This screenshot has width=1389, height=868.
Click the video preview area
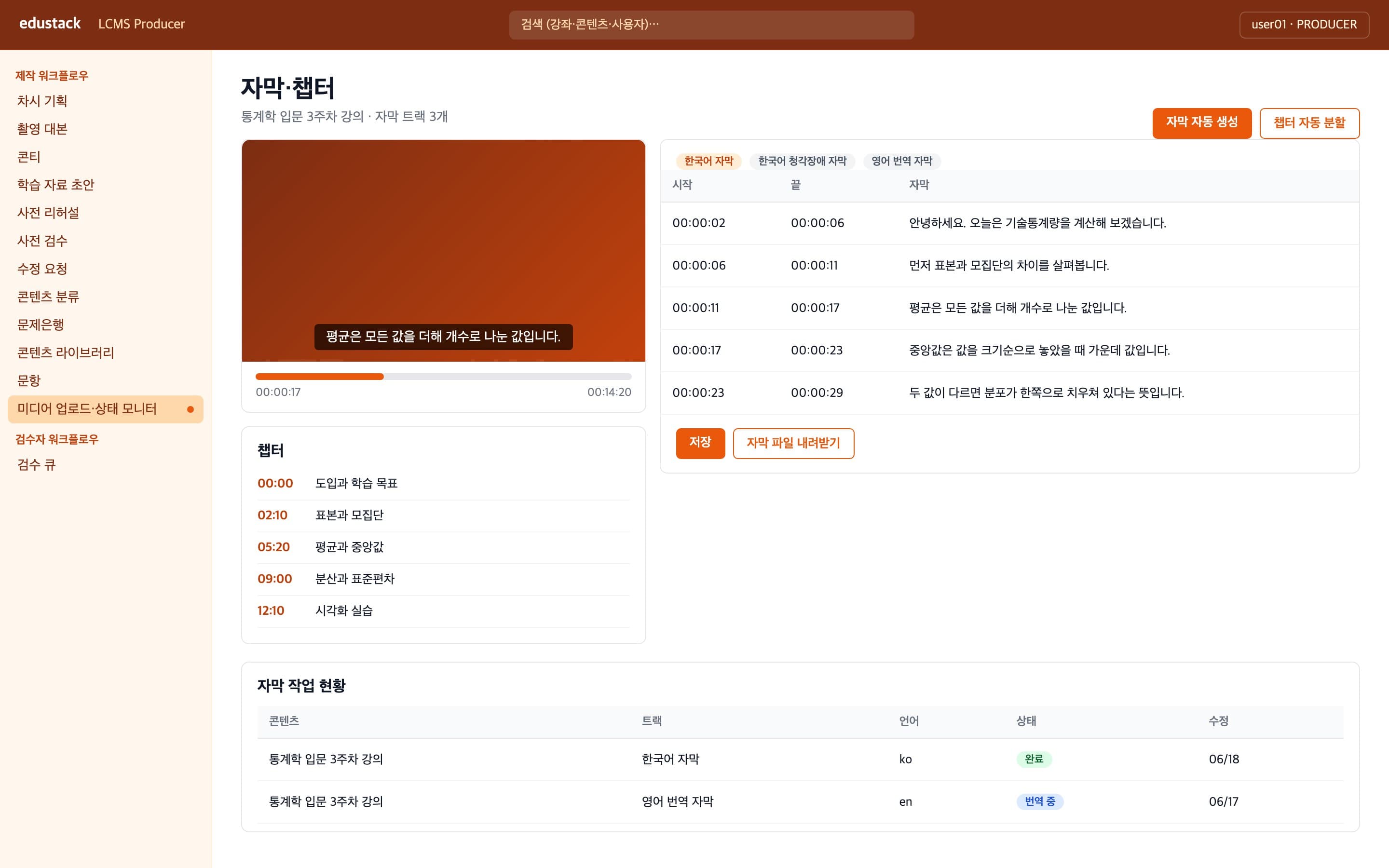(x=444, y=250)
